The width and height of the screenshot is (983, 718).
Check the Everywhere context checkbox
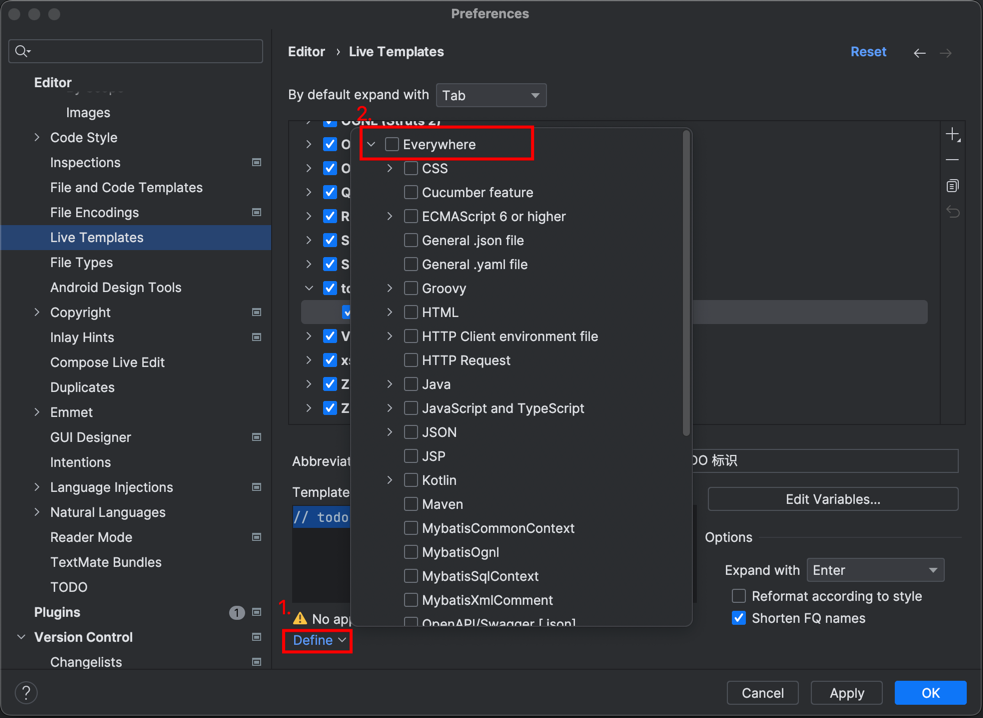392,145
